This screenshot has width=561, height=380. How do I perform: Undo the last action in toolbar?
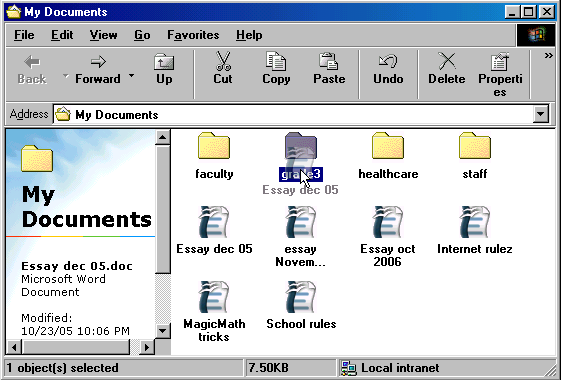[388, 70]
